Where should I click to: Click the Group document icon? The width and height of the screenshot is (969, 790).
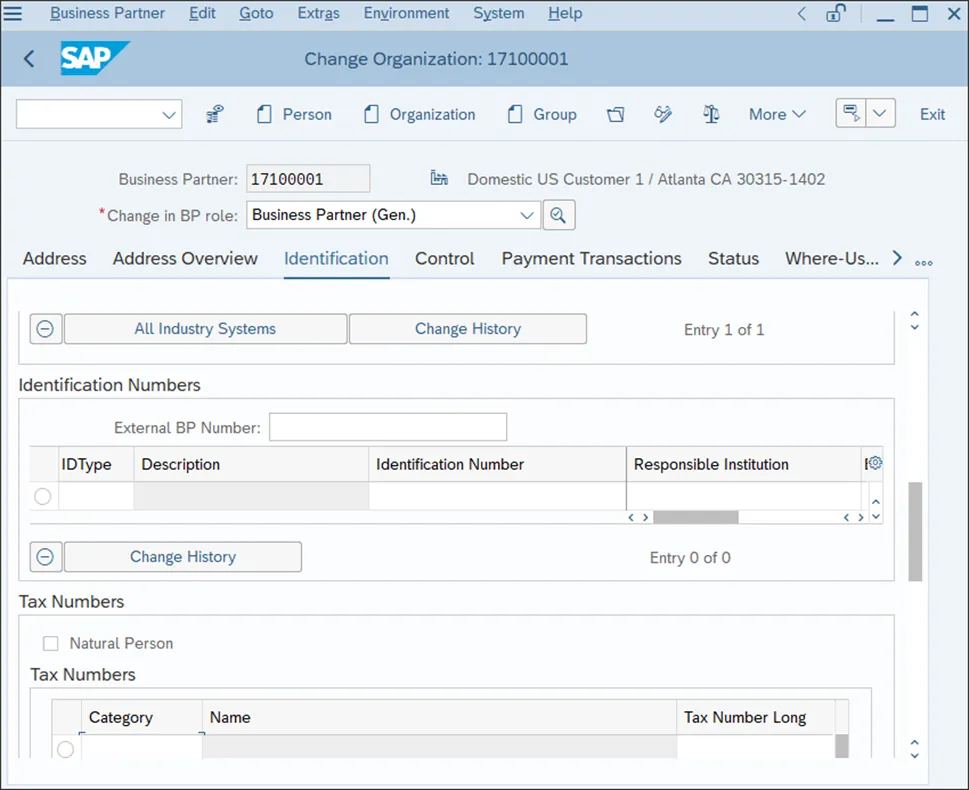(x=515, y=114)
